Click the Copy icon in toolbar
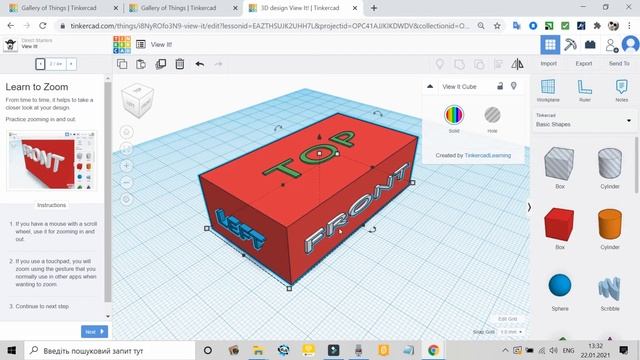The image size is (640, 360). click(x=122, y=64)
